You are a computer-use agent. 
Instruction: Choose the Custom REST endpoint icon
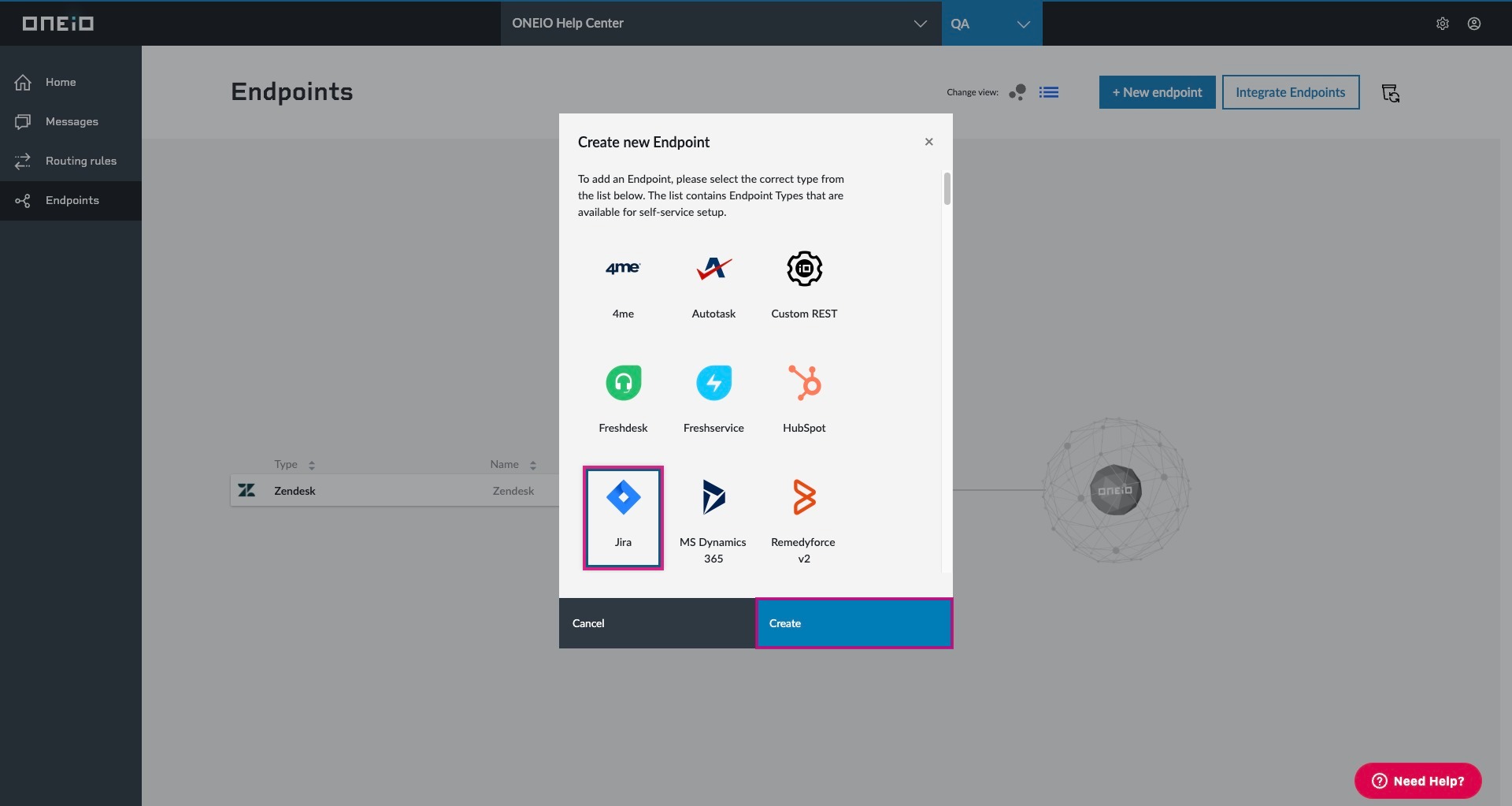coord(804,269)
